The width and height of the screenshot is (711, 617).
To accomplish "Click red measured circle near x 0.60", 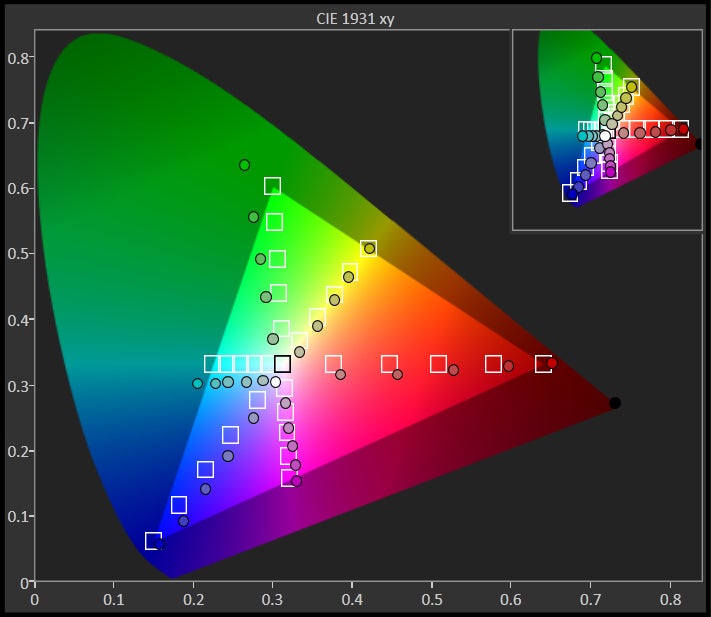I will 508,366.
